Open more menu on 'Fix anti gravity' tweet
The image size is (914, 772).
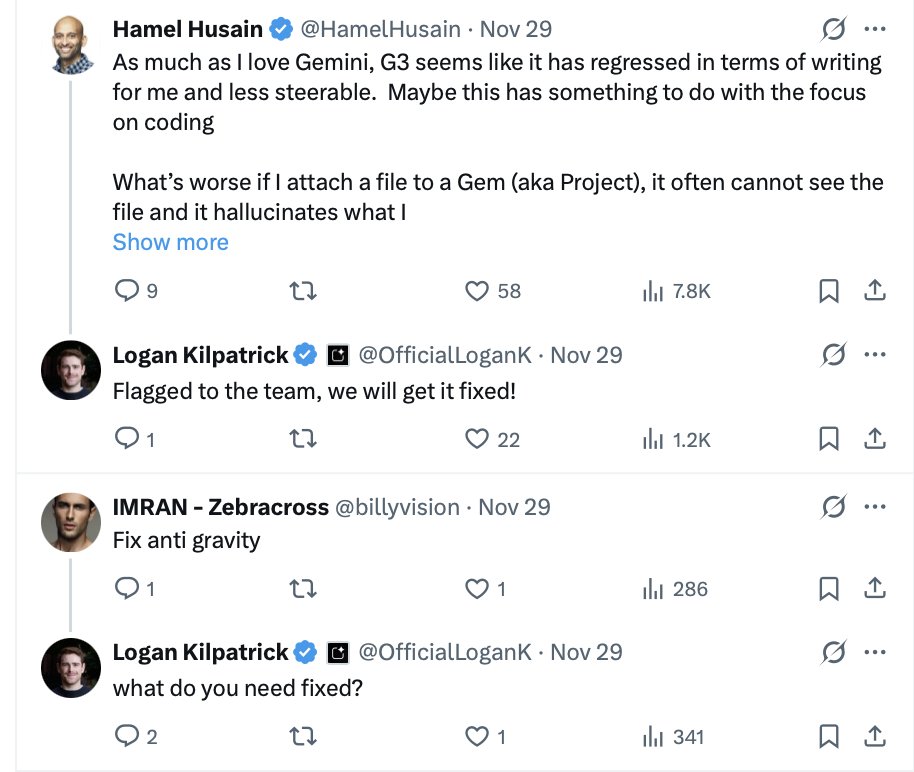pos(874,507)
